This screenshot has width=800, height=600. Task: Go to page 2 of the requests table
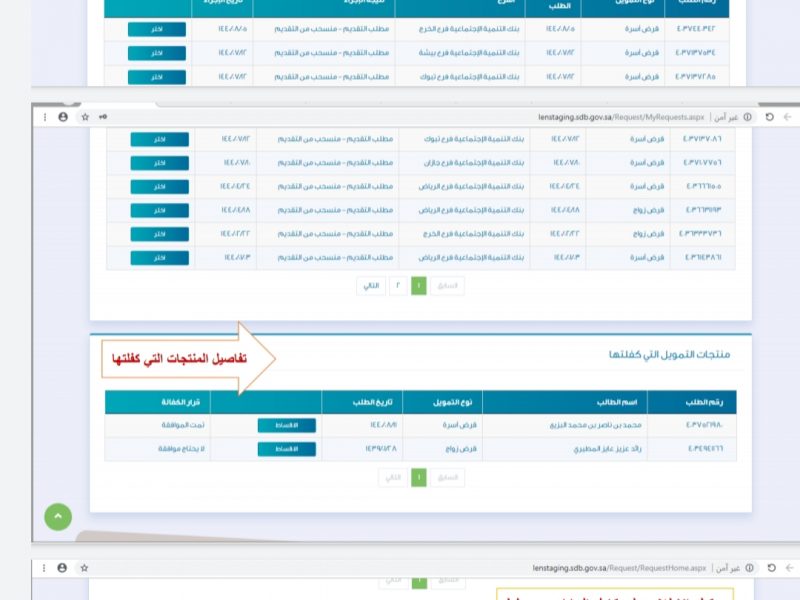[398, 286]
